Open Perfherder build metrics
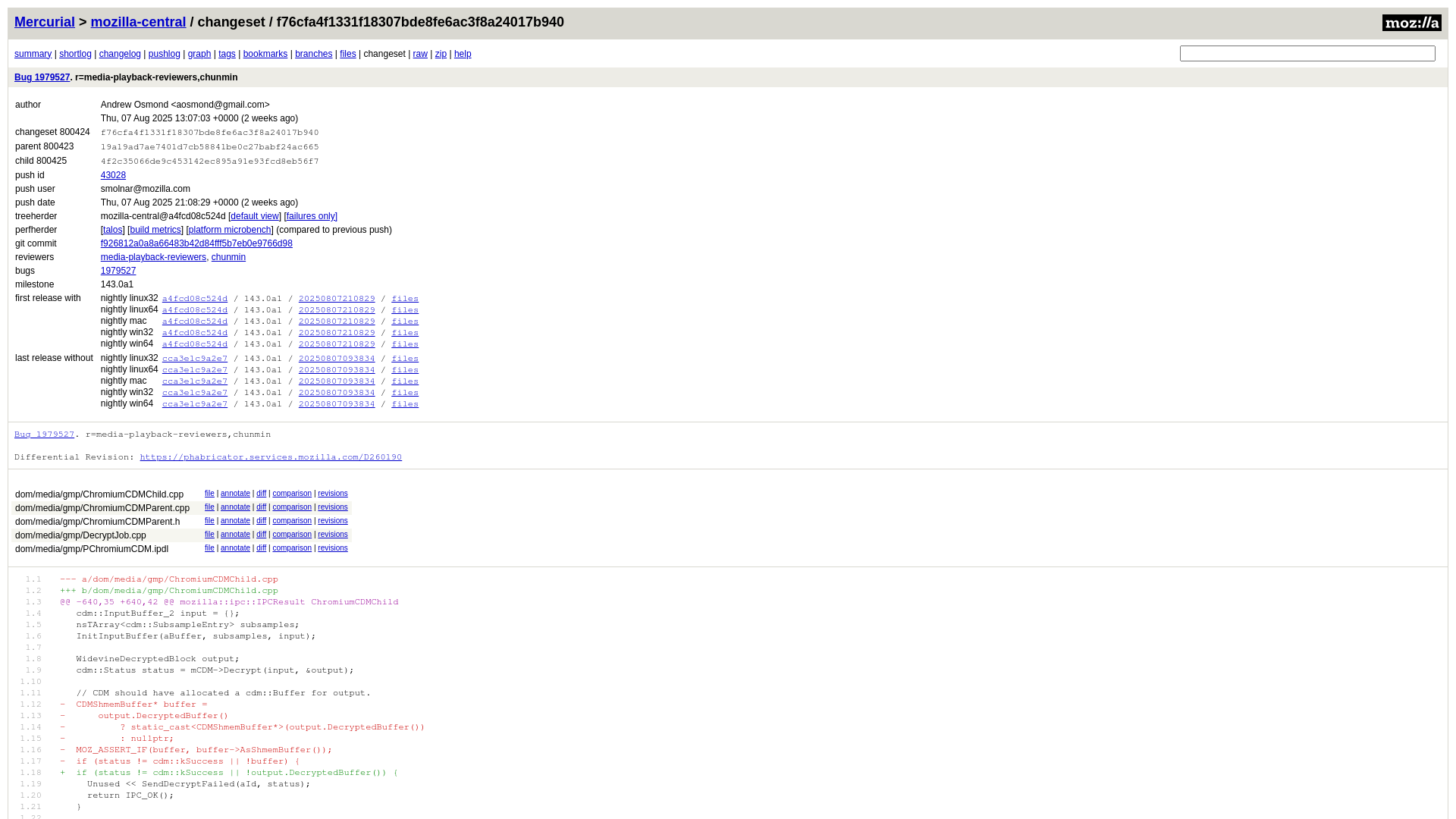The height and width of the screenshot is (819, 1456). [x=155, y=230]
